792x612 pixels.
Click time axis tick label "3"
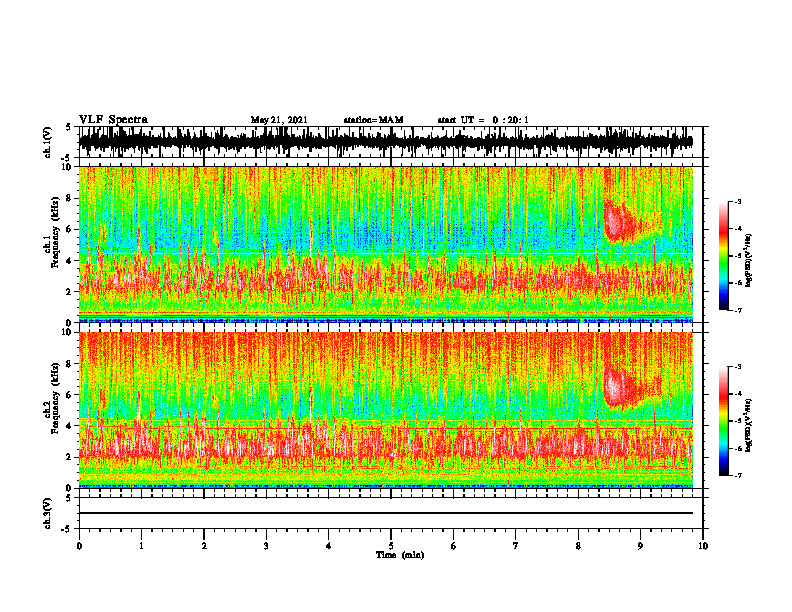[x=266, y=546]
